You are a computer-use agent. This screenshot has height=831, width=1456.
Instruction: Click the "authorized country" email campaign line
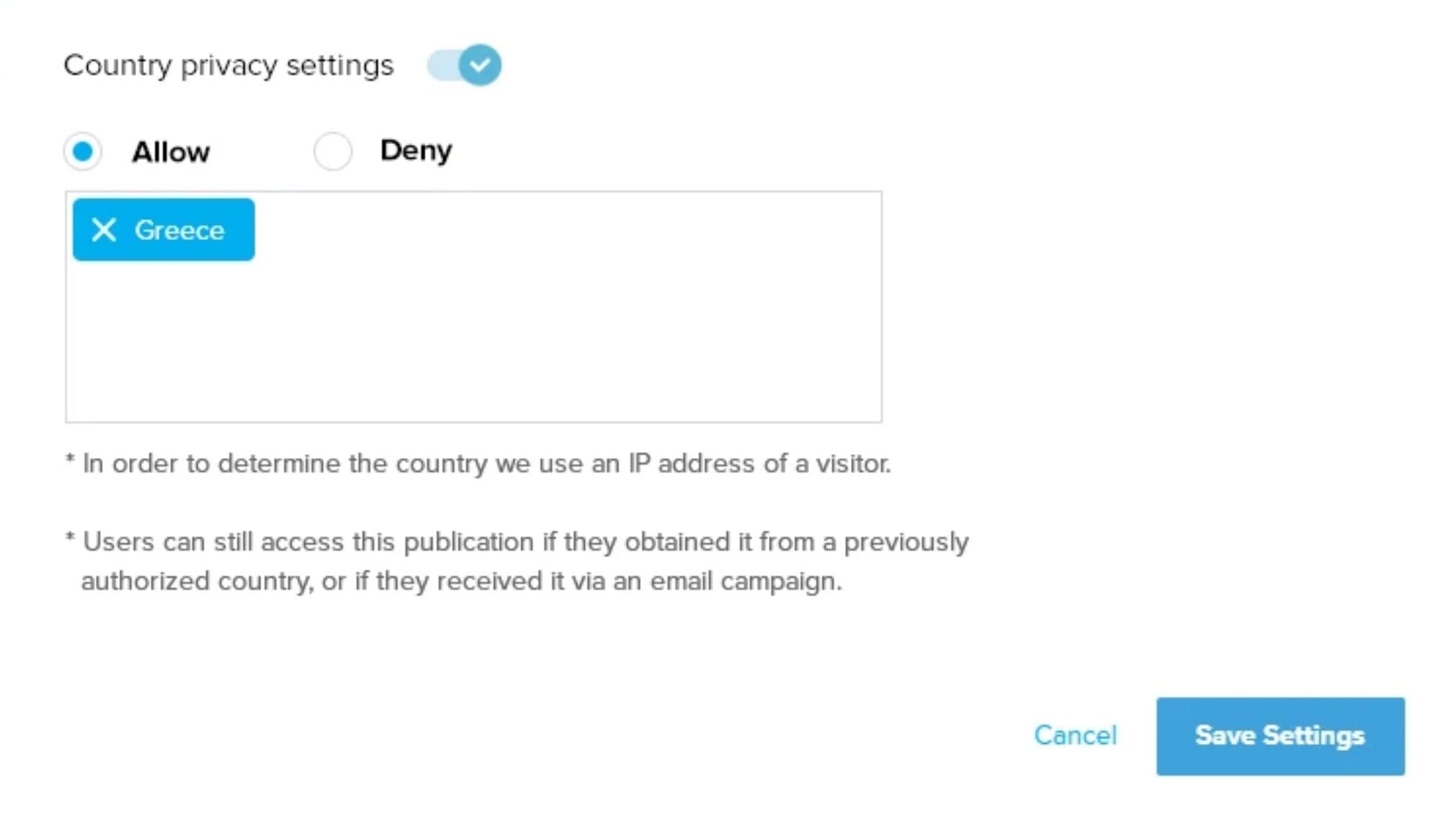(x=461, y=581)
